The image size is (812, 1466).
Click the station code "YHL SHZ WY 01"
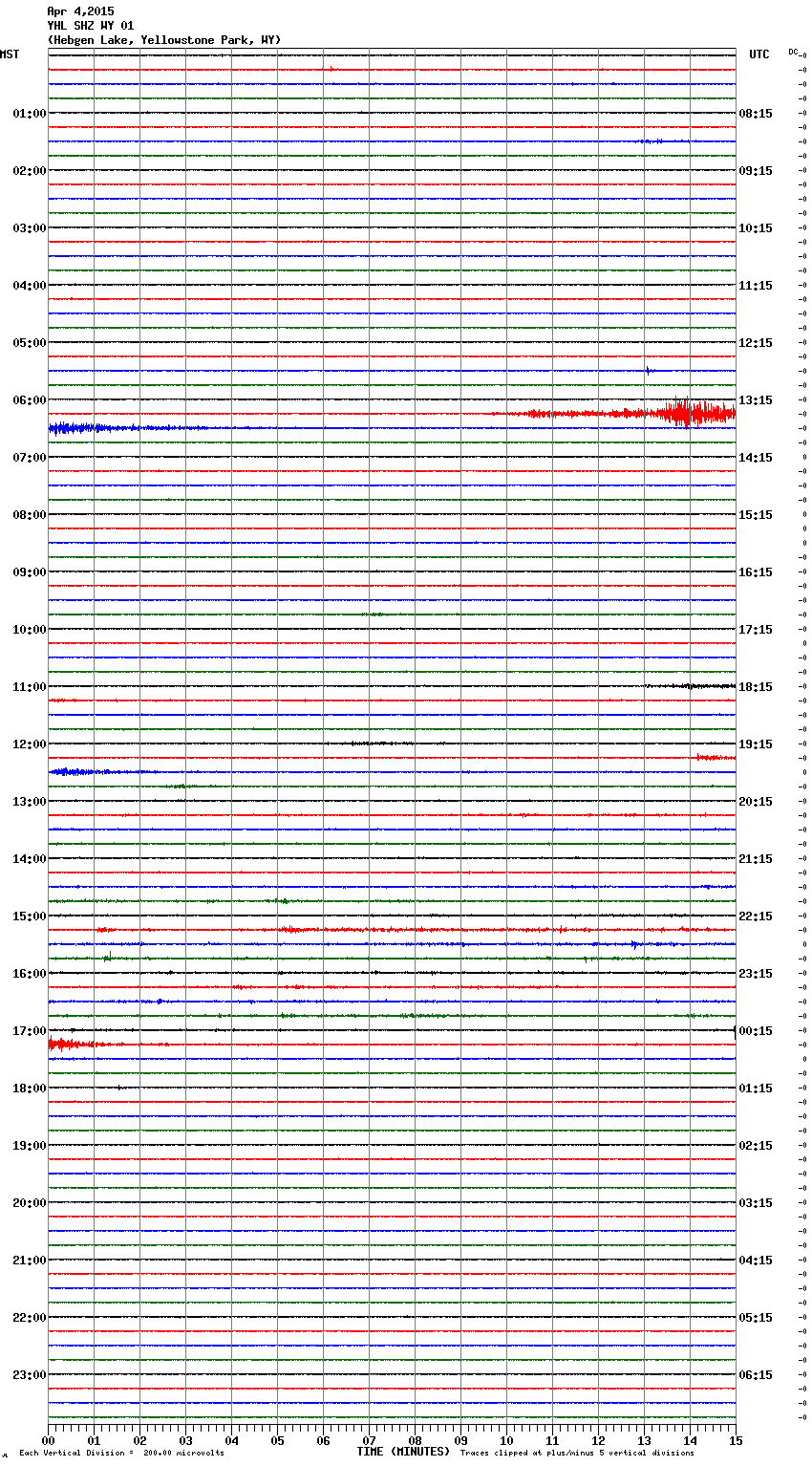point(91,26)
